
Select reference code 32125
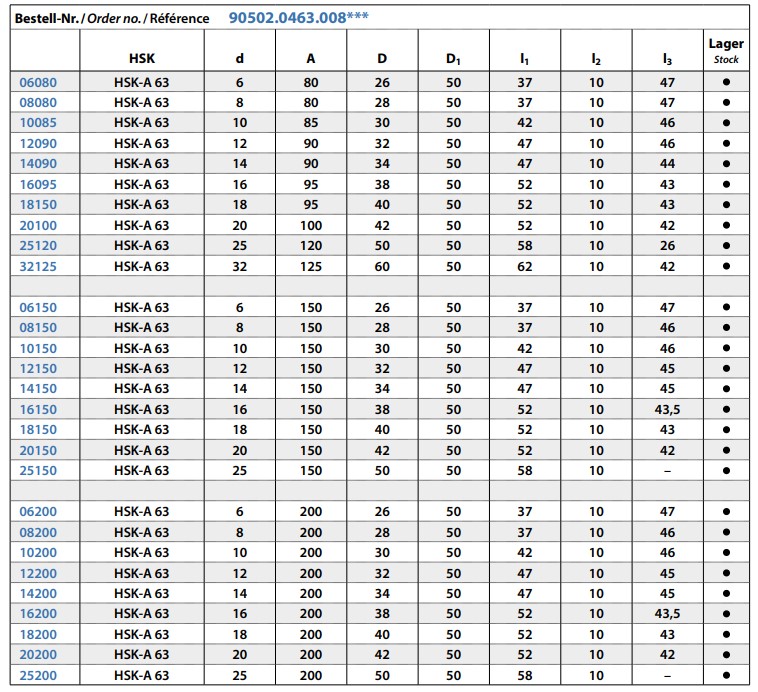tap(38, 267)
